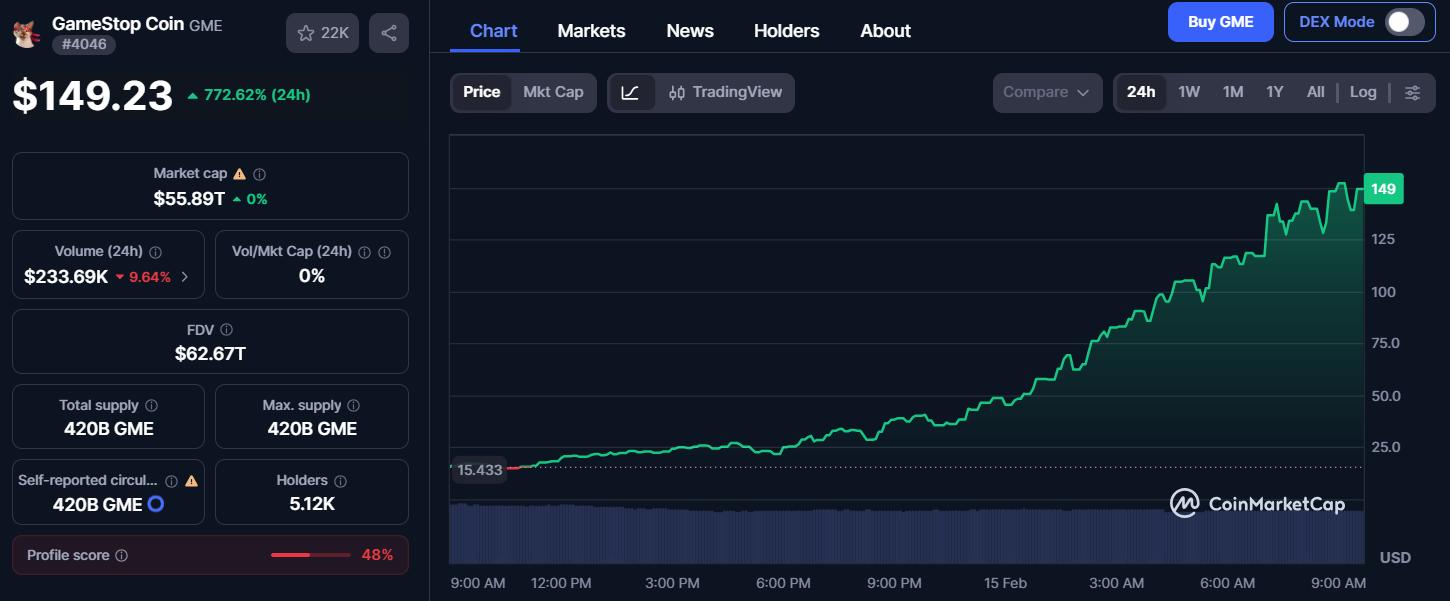This screenshot has height=601, width=1450.
Task: Switch to the Holders tab
Action: 787,31
